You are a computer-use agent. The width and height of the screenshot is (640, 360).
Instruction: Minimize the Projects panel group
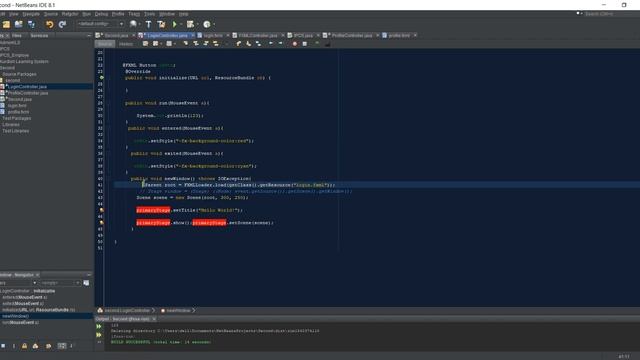click(x=89, y=36)
